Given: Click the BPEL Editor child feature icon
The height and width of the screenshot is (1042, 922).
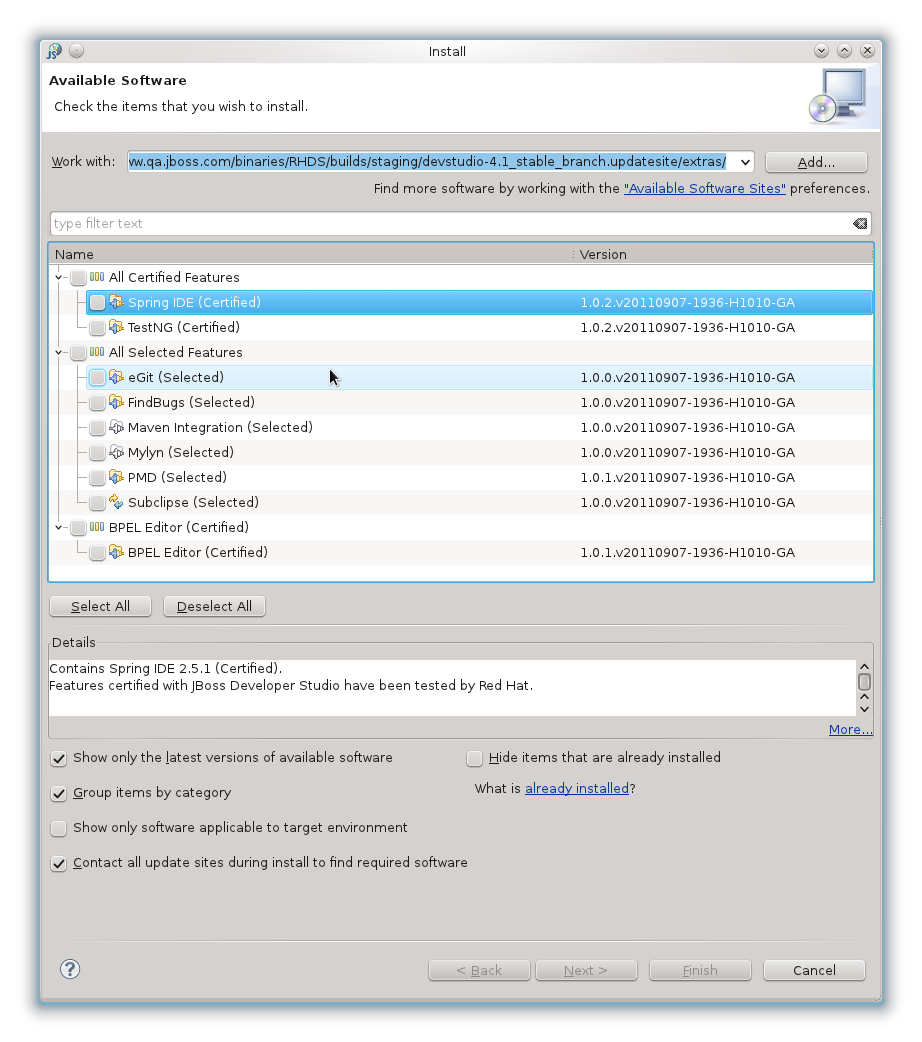Looking at the screenshot, I should coord(116,552).
